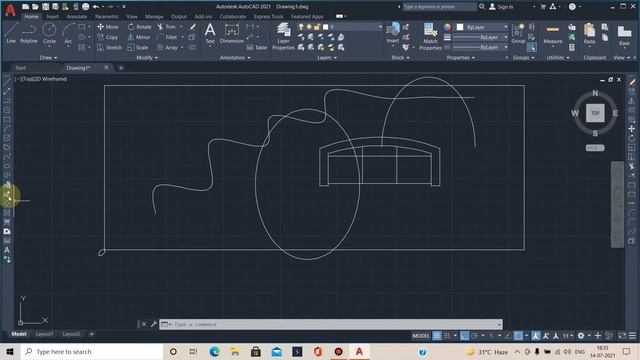Screen dimensions: 640x360
Task: Open Layer Properties manager
Action: click(x=283, y=37)
